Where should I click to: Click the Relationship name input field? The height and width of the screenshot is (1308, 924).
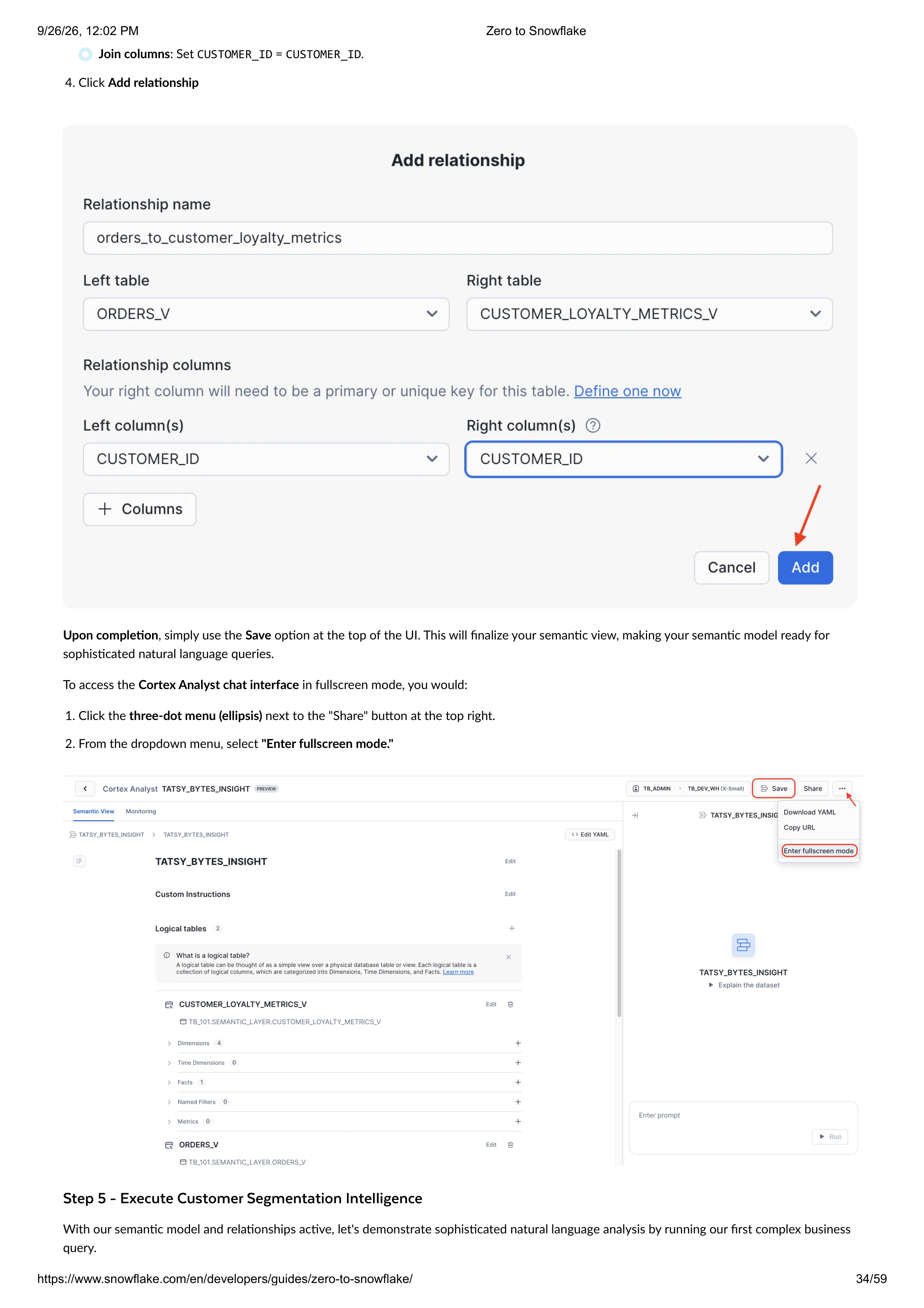pyautogui.click(x=458, y=238)
